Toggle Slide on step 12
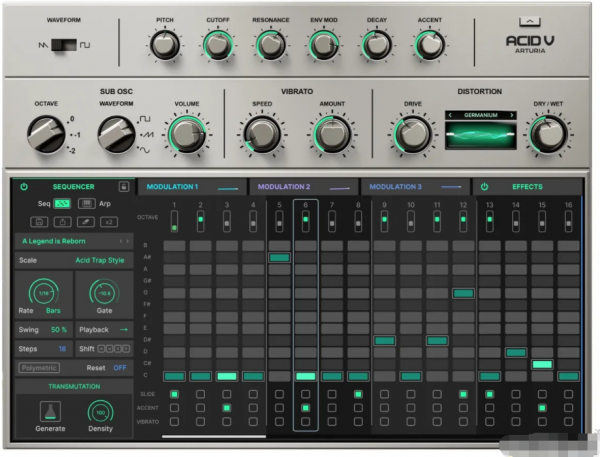 click(x=463, y=394)
